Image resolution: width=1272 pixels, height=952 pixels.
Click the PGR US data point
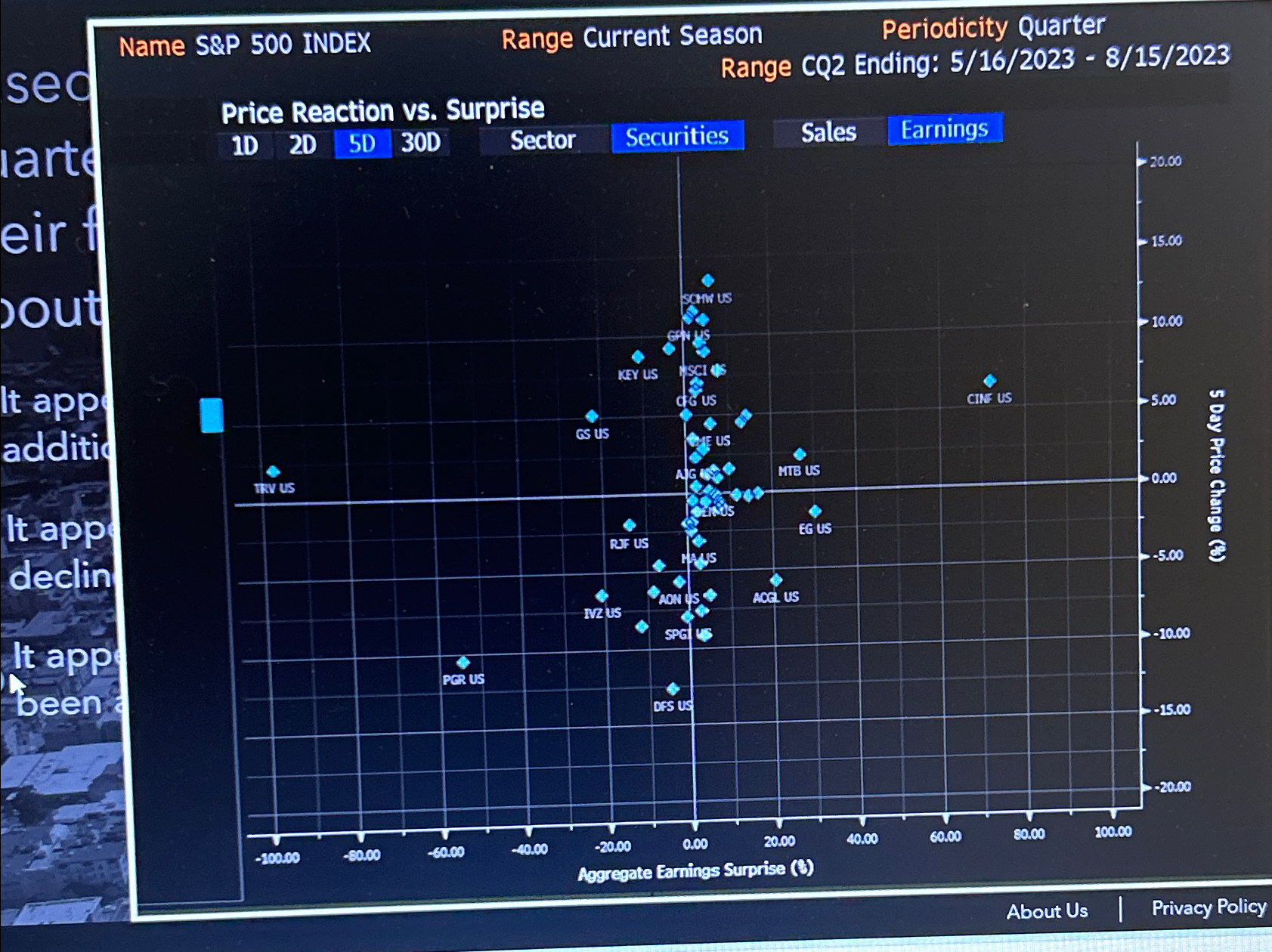(x=463, y=663)
